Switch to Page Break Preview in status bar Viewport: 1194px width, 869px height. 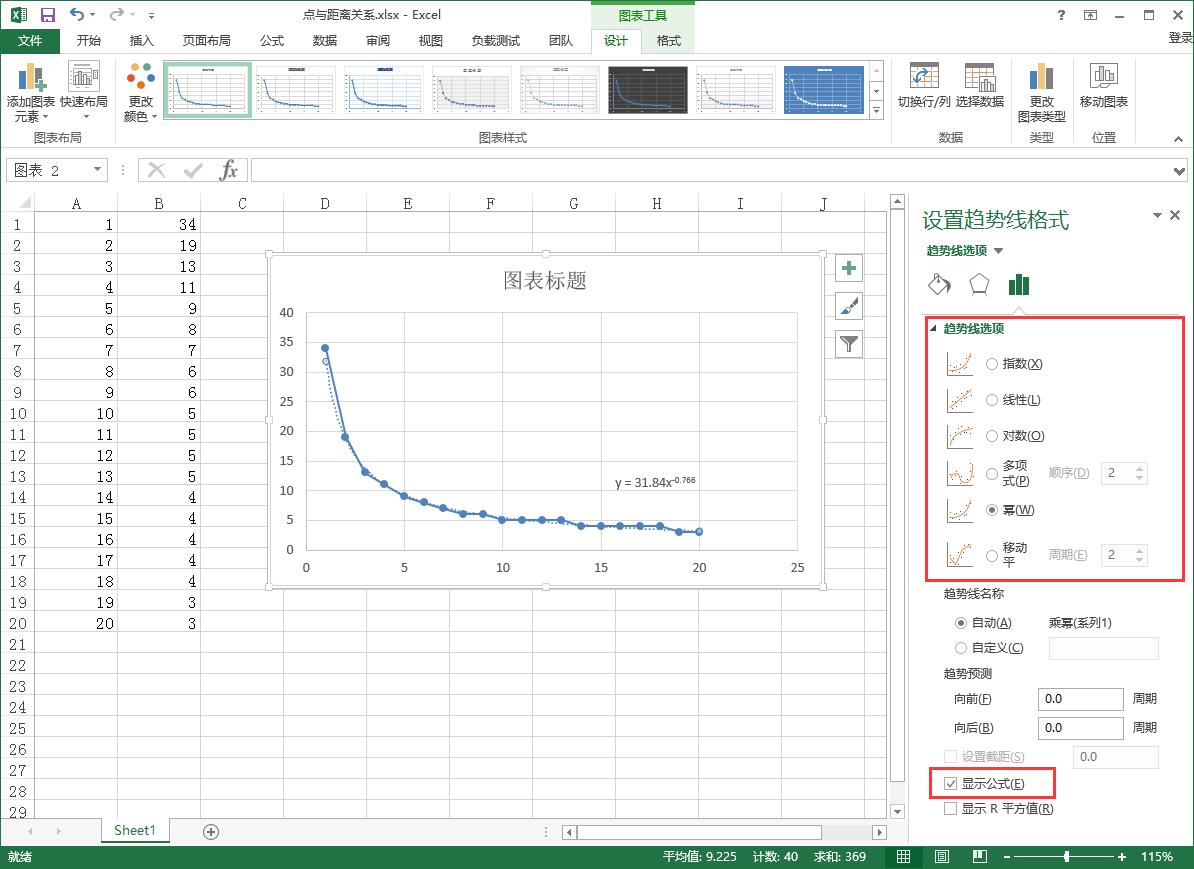click(979, 857)
